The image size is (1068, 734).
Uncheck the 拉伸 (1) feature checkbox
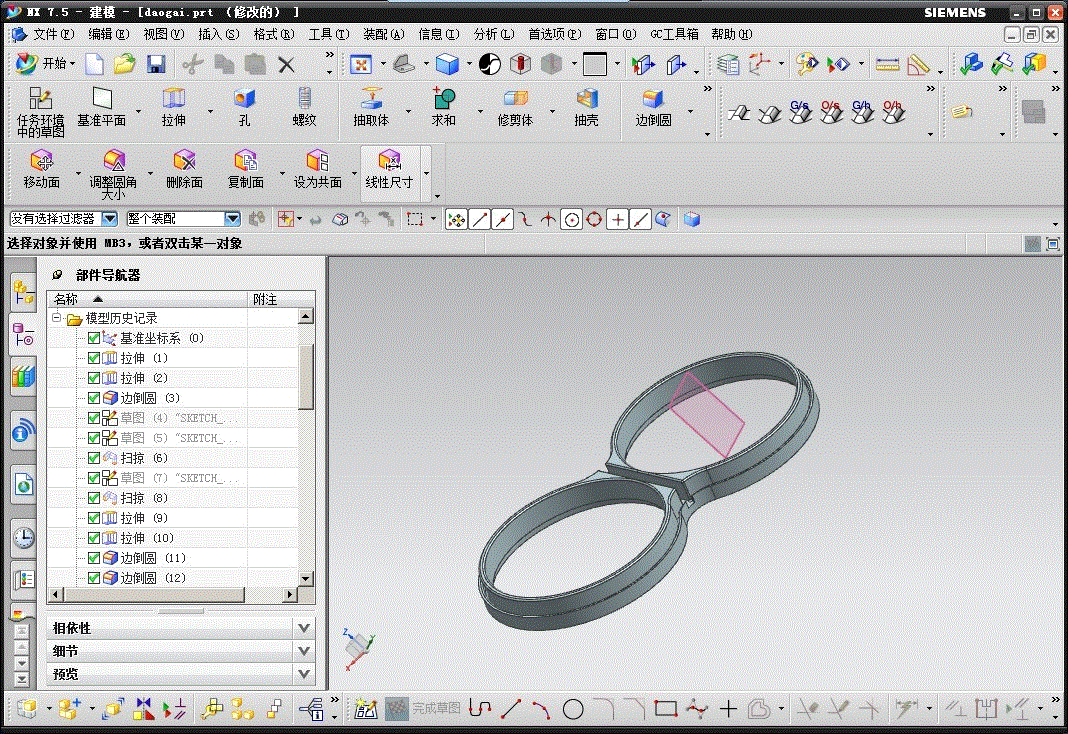94,358
